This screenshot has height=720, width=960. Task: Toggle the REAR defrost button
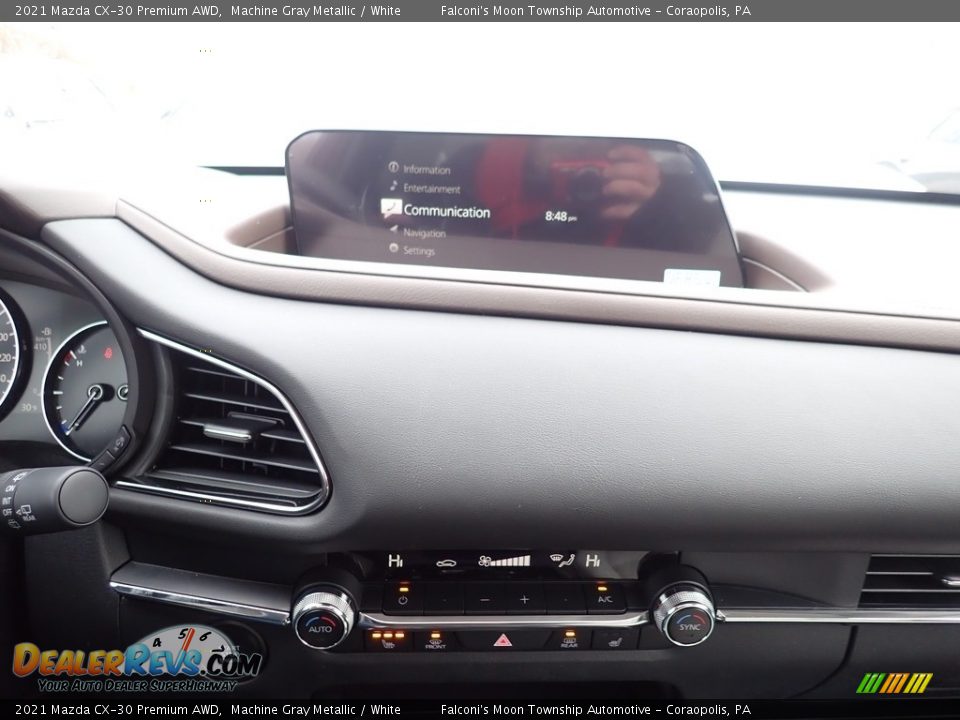pos(569,640)
